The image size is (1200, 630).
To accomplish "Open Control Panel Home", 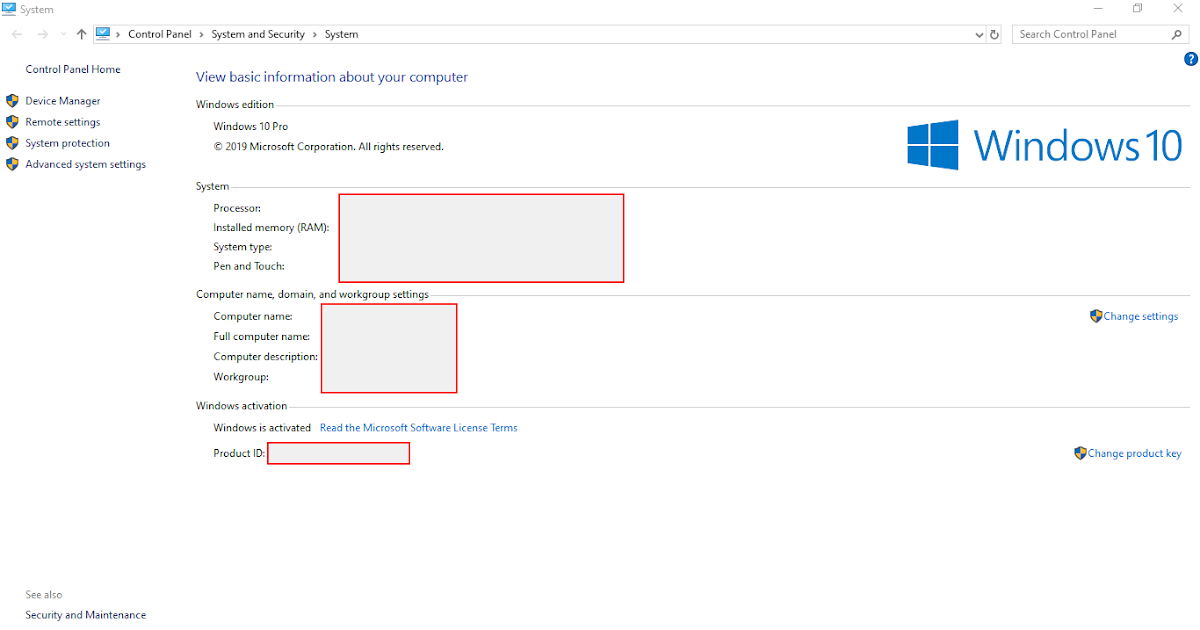I will point(73,69).
